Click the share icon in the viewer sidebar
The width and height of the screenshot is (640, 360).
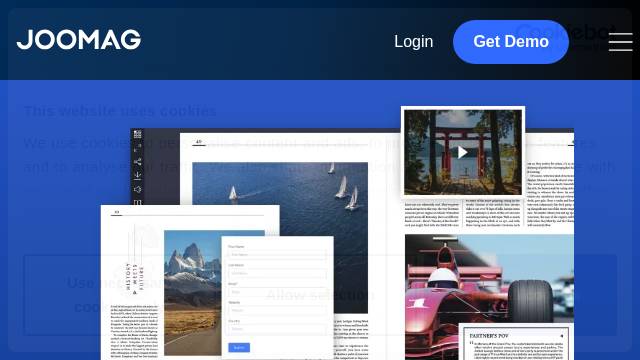click(x=138, y=162)
